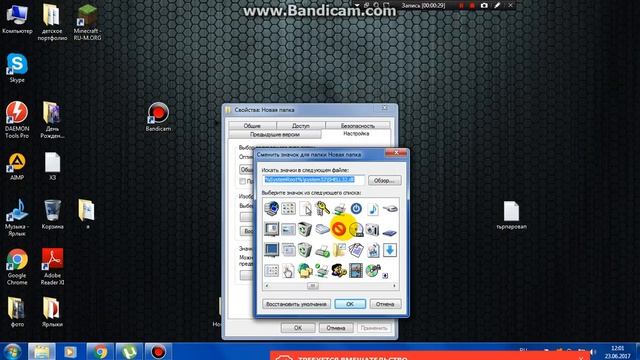This screenshot has height=360, width=640.
Task: Select Adobe Reader XI desktop icon
Action: 52,267
